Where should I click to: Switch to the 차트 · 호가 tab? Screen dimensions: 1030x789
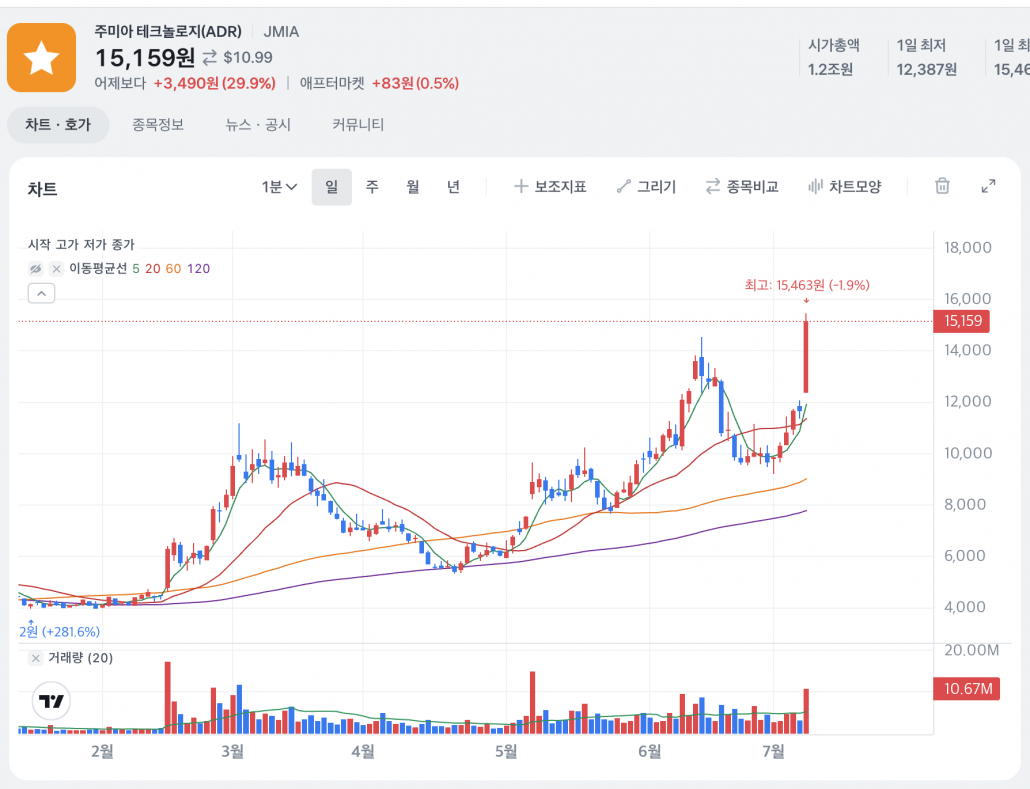coord(58,125)
